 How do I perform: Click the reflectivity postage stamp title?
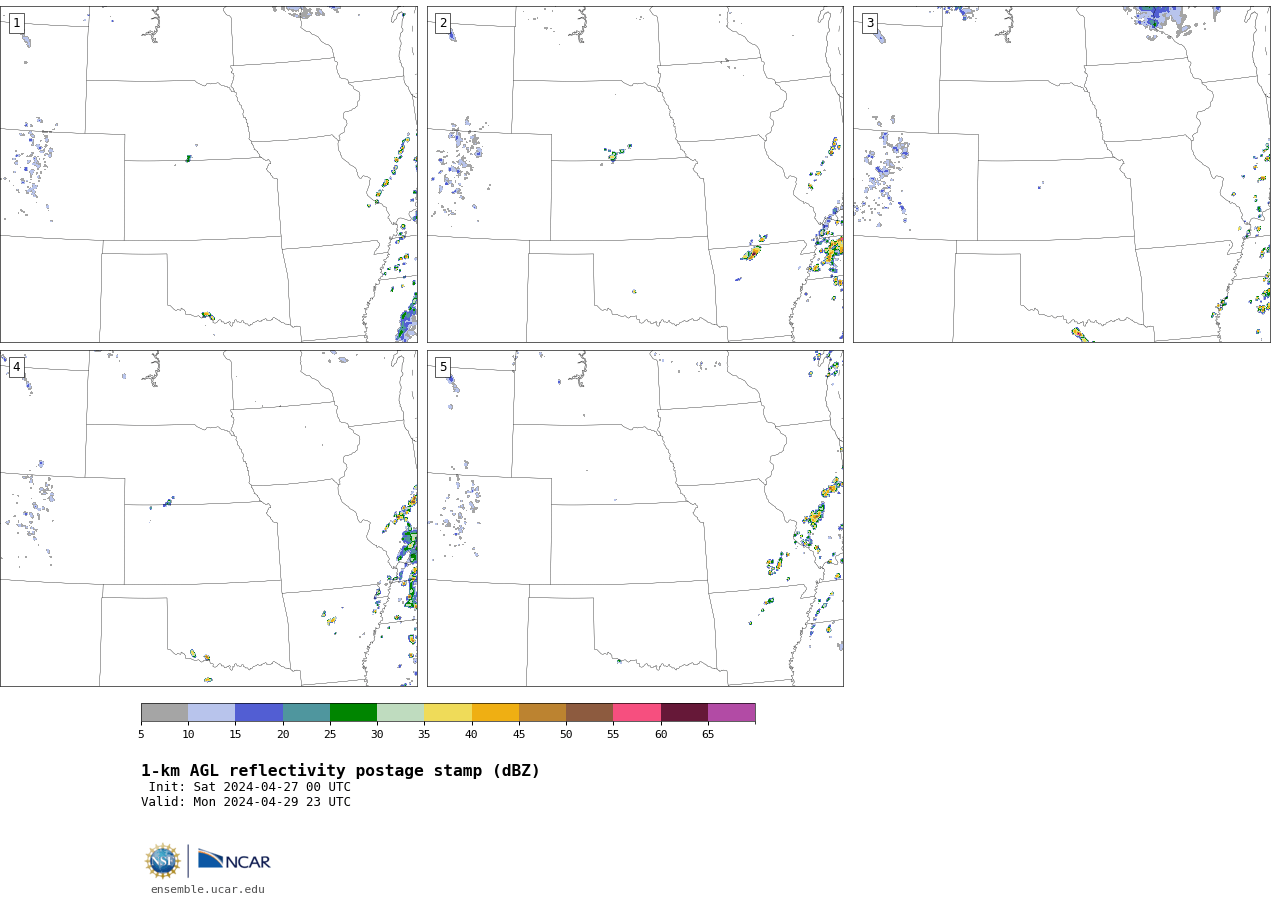coord(340,771)
